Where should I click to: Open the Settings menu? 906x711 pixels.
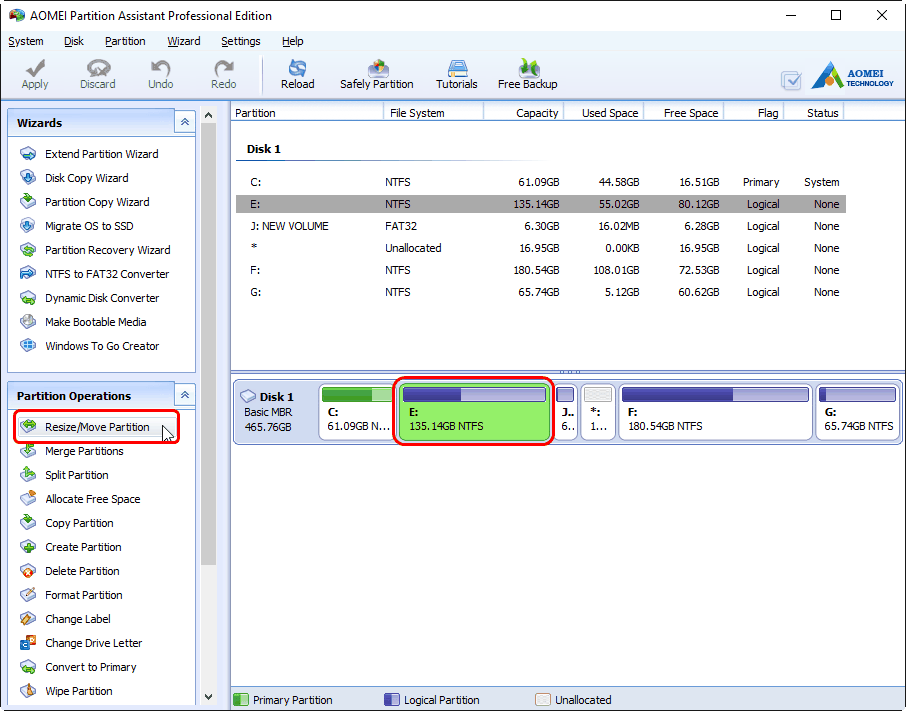(240, 41)
